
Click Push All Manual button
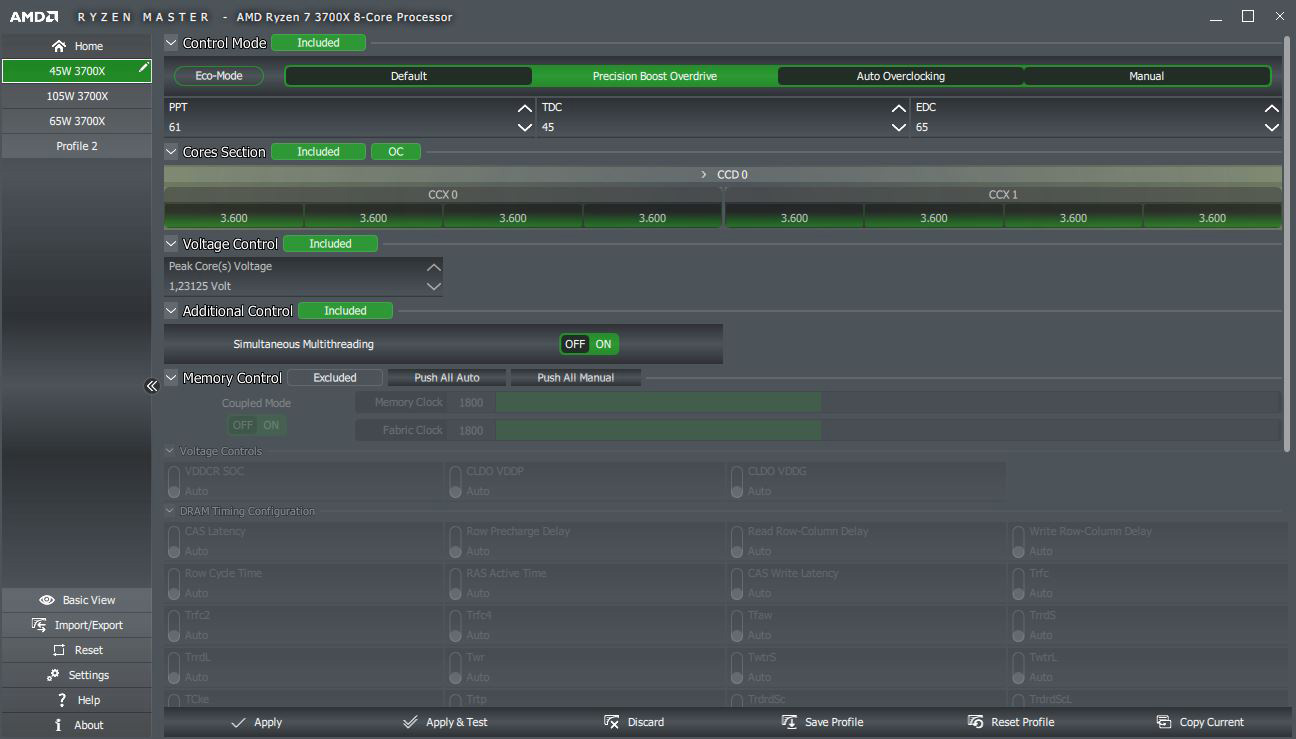pyautogui.click(x=575, y=378)
